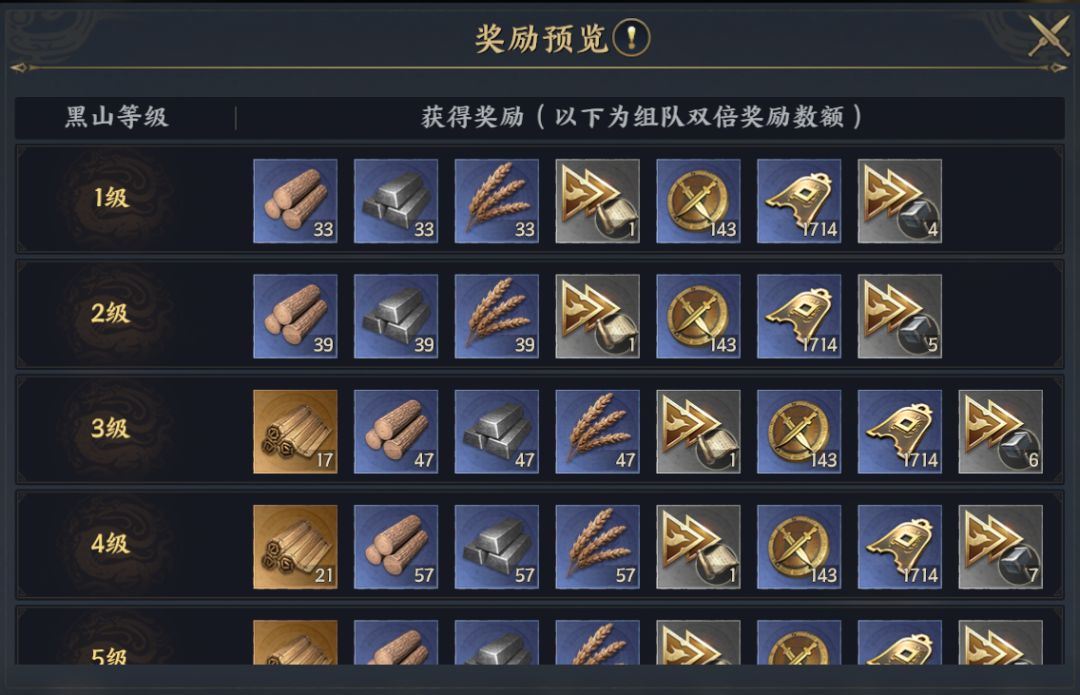Tap the wood logs reward numbered 47
This screenshot has height=695, width=1080.
(x=395, y=432)
